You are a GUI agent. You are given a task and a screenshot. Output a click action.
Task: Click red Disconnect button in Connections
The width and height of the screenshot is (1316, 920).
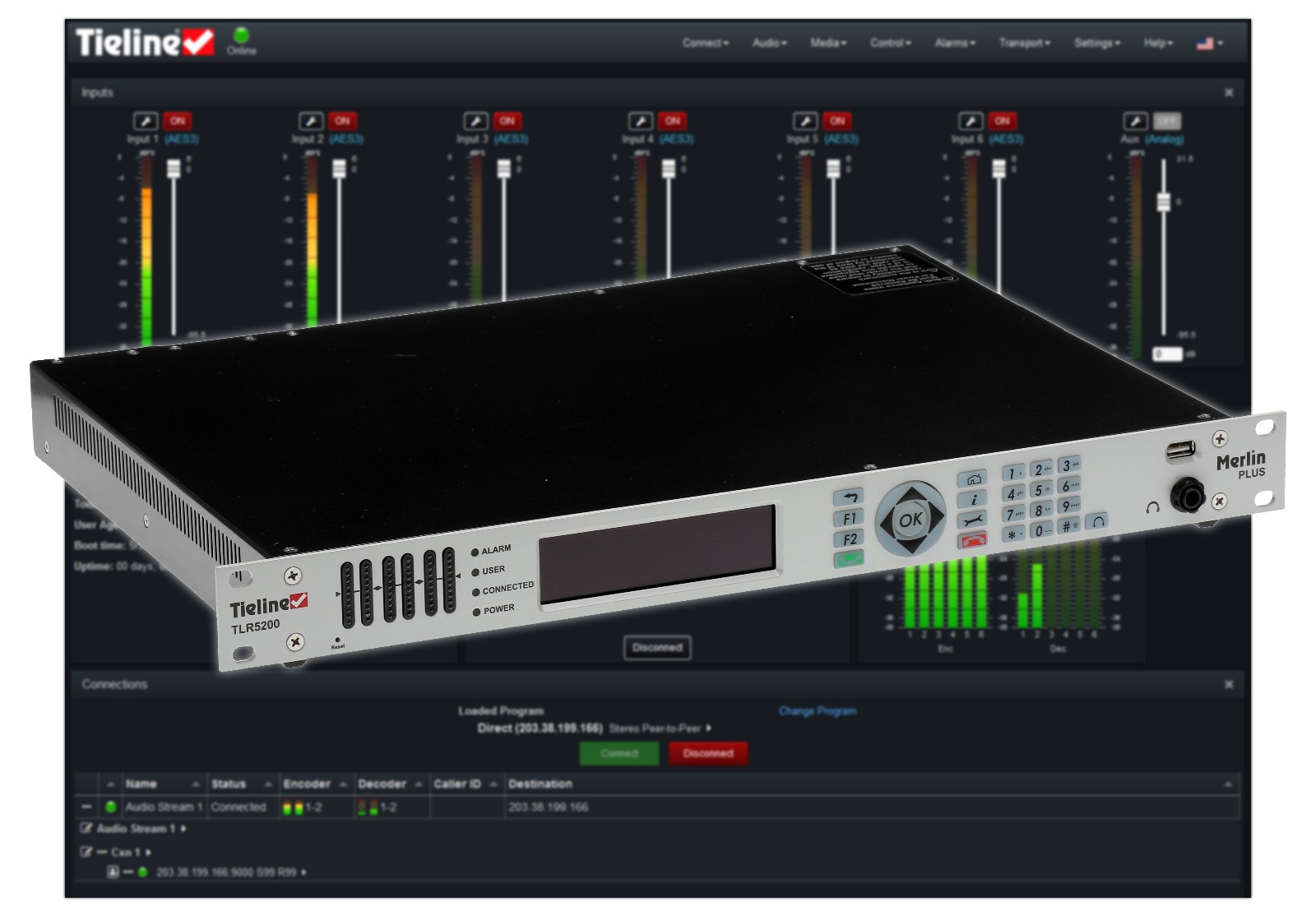tap(708, 753)
